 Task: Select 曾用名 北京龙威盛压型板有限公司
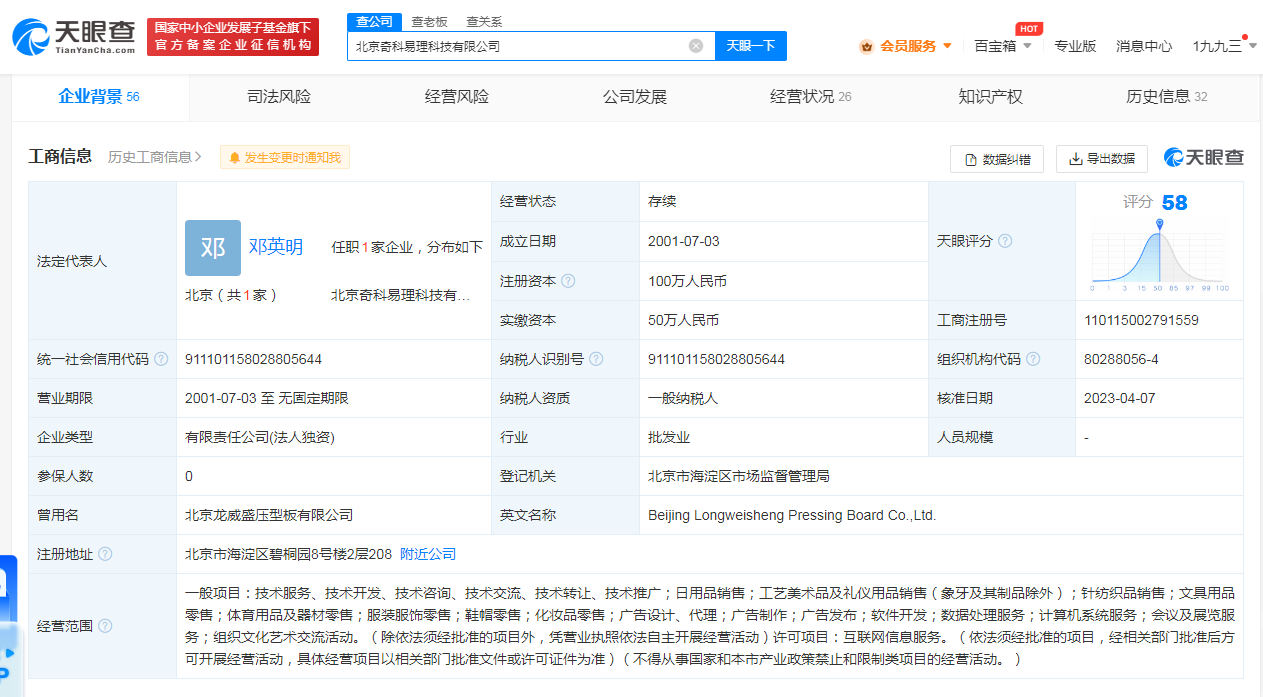pos(269,515)
